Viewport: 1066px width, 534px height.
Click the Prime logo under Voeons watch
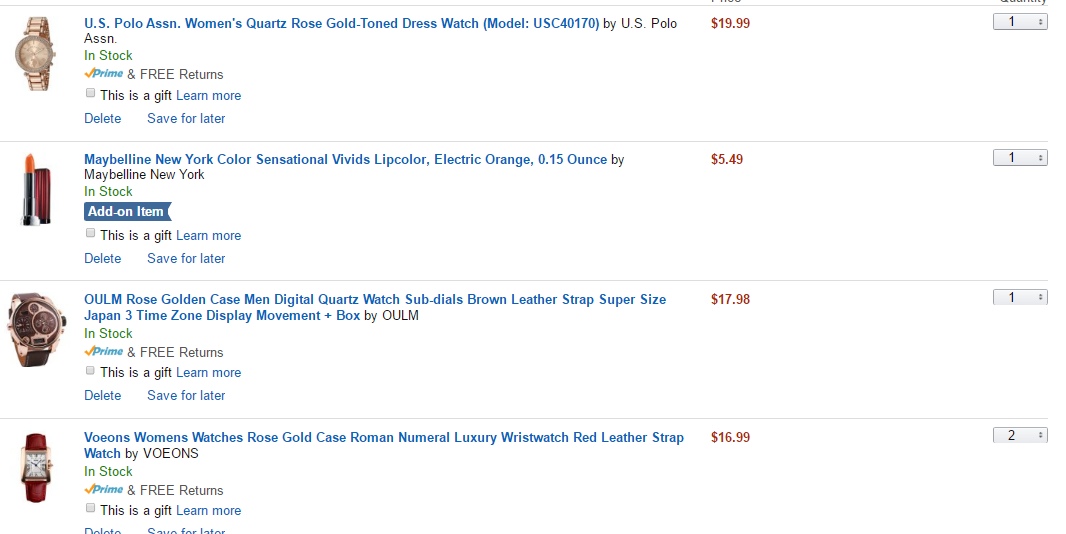click(104, 490)
